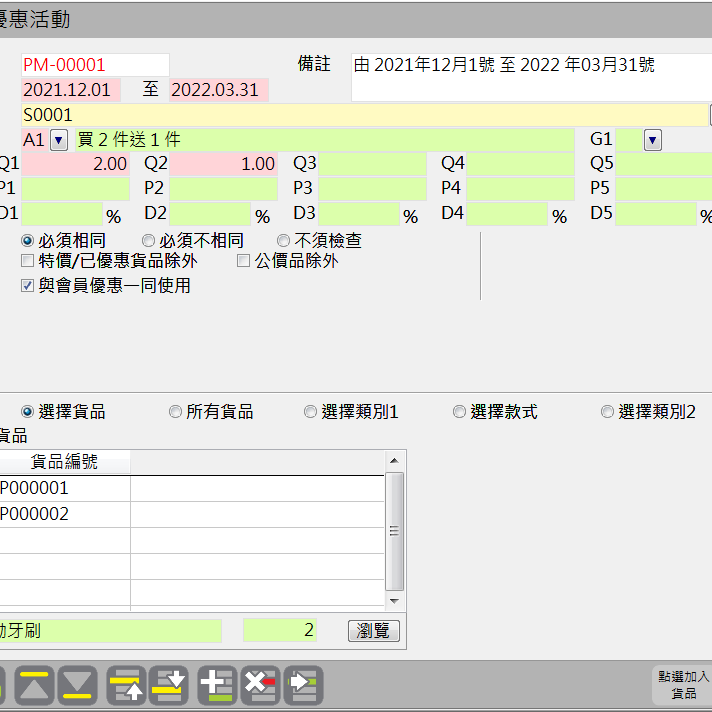Uncheck 與會員優惠一同使用 checkbox
Screen dimensions: 712x712
click(28, 286)
